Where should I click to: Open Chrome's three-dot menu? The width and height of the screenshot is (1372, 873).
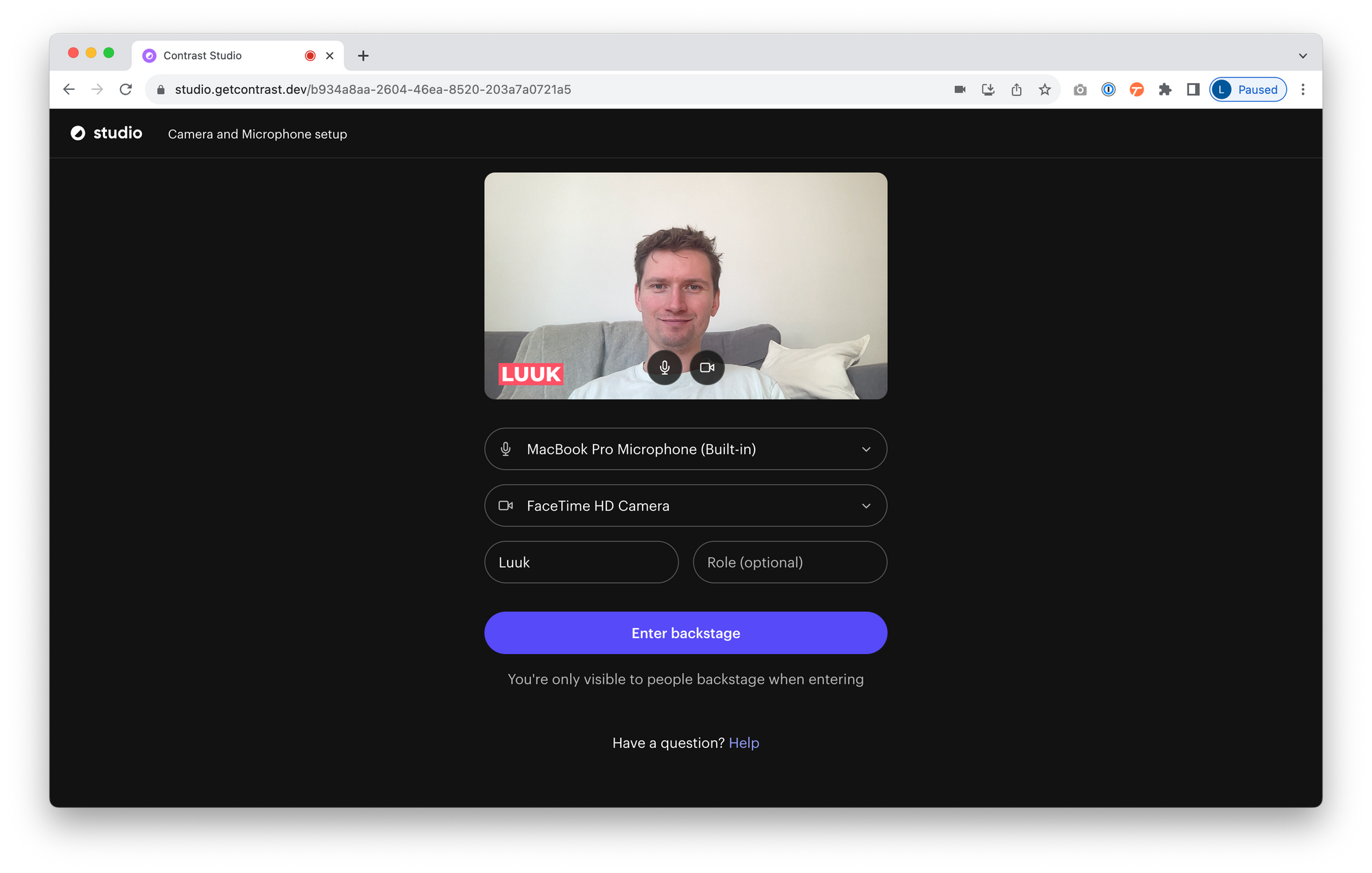[1303, 89]
